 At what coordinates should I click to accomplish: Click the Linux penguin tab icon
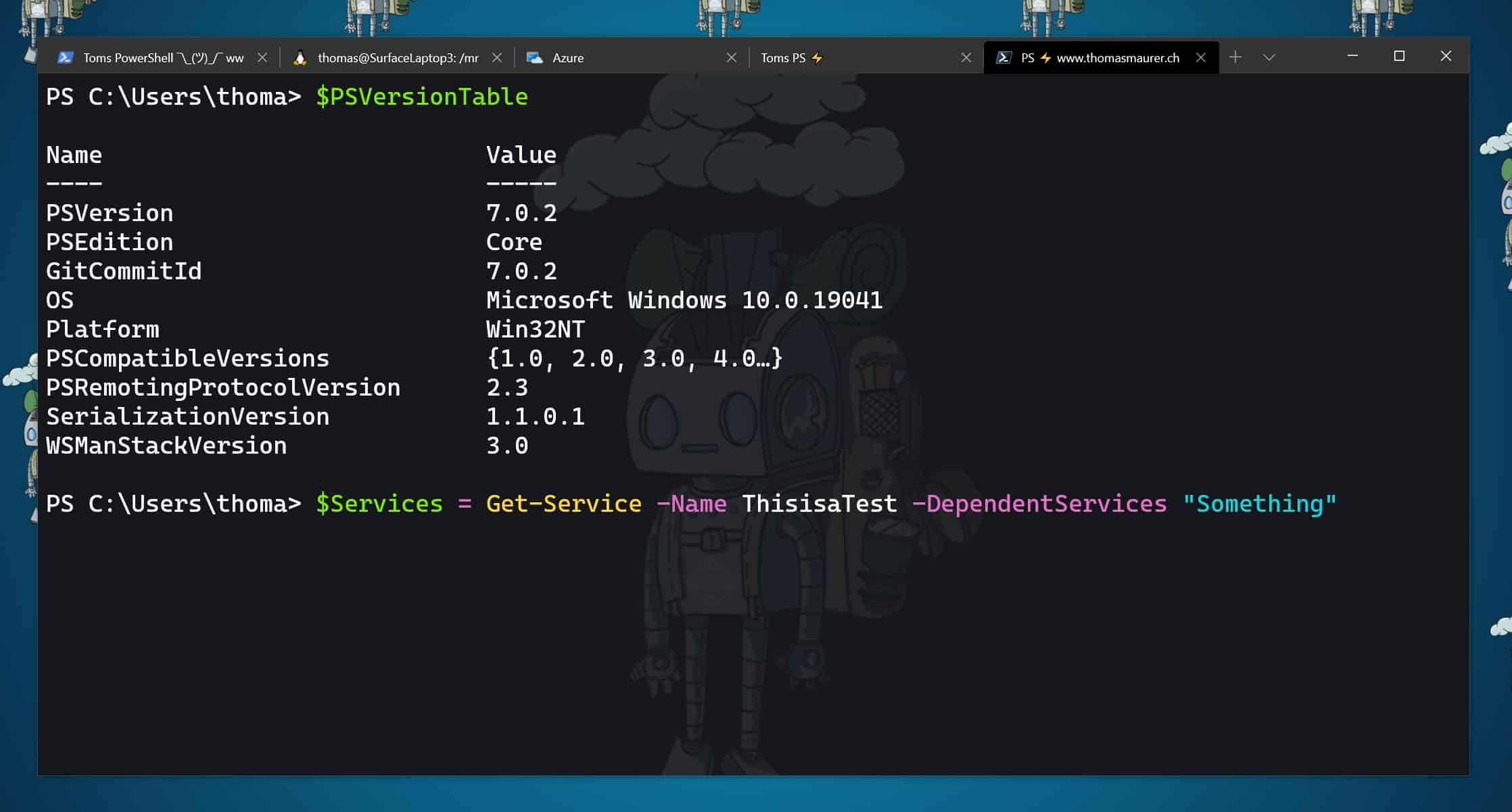[x=300, y=57]
